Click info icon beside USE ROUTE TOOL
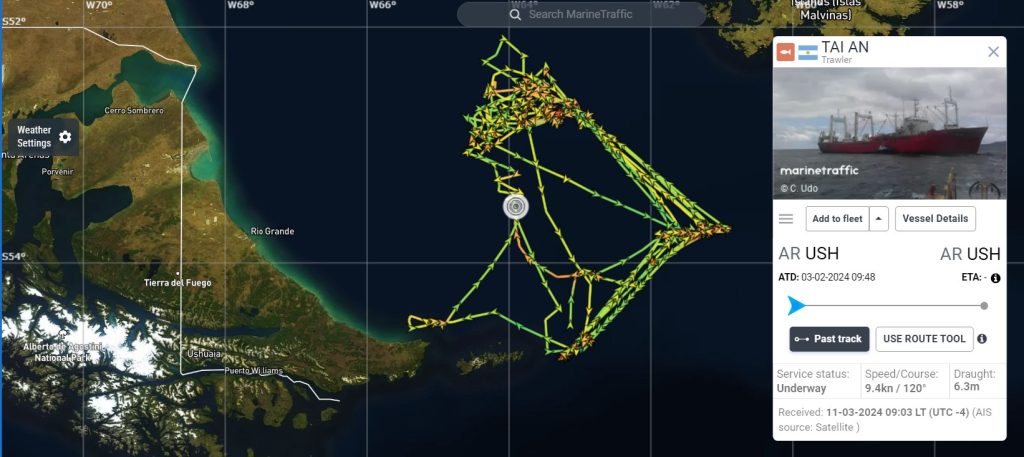The image size is (1024, 457). (982, 339)
